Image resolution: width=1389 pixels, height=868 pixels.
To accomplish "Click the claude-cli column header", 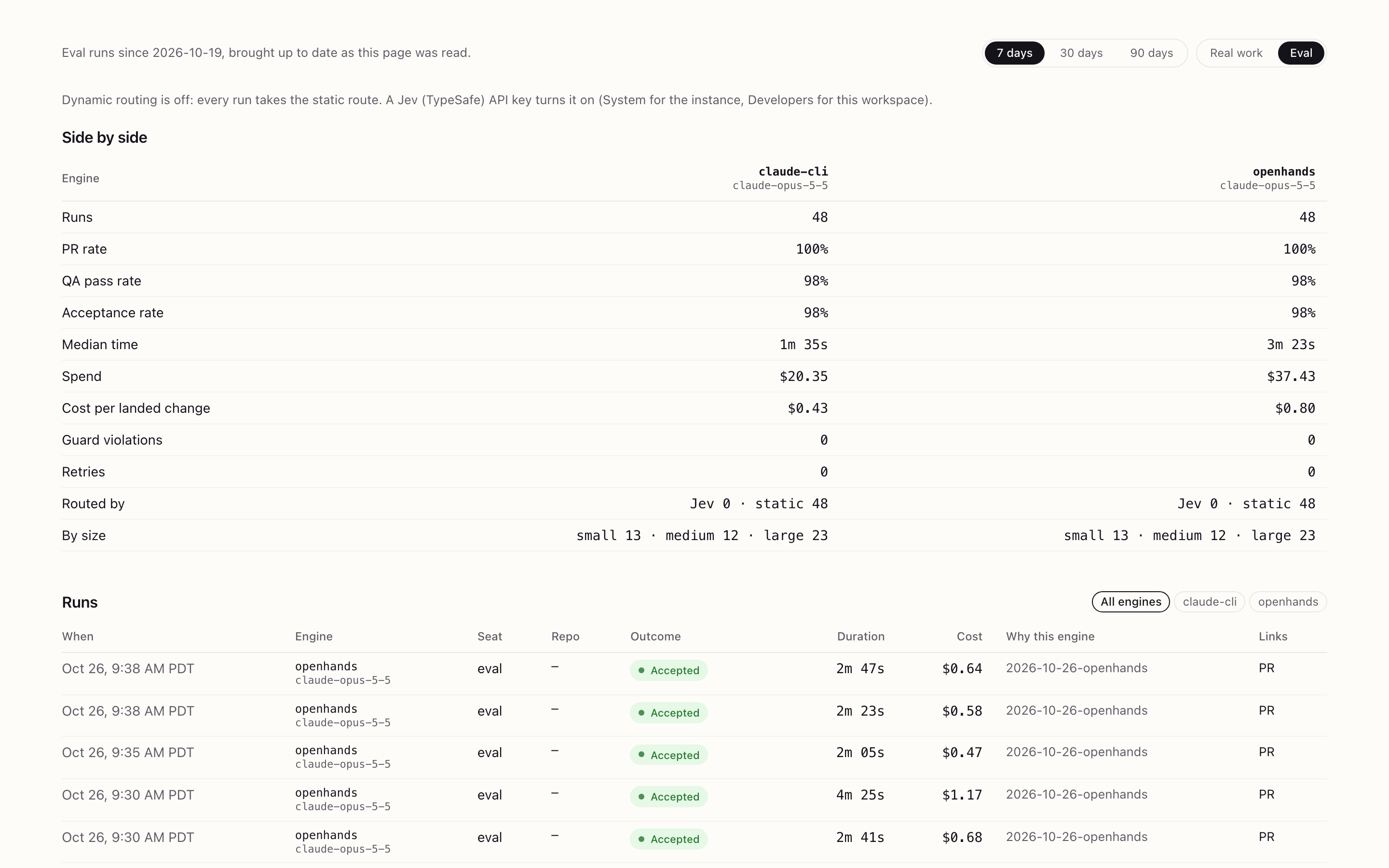I will [793, 172].
